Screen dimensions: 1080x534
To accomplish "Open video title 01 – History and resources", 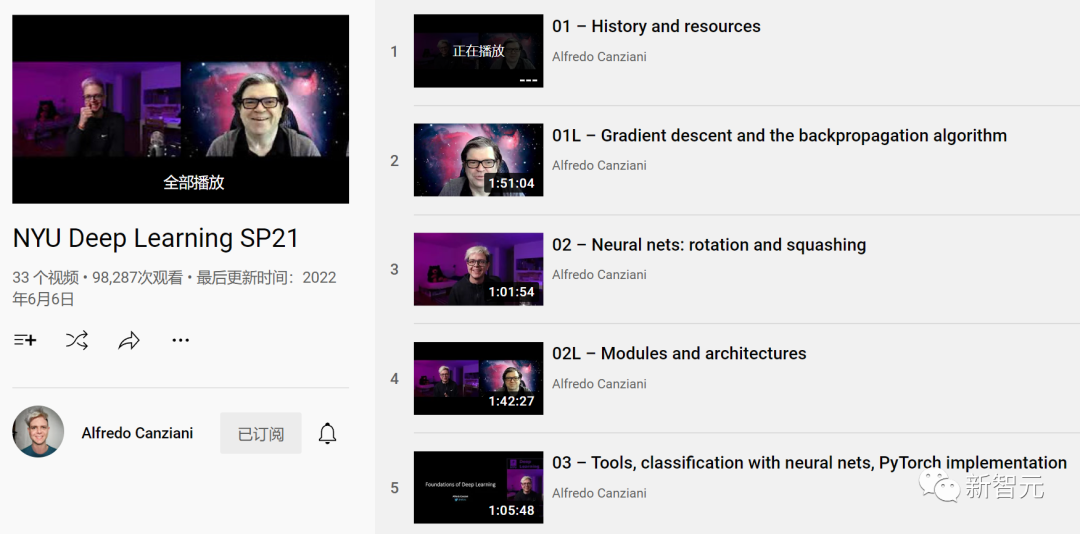I will click(x=656, y=26).
